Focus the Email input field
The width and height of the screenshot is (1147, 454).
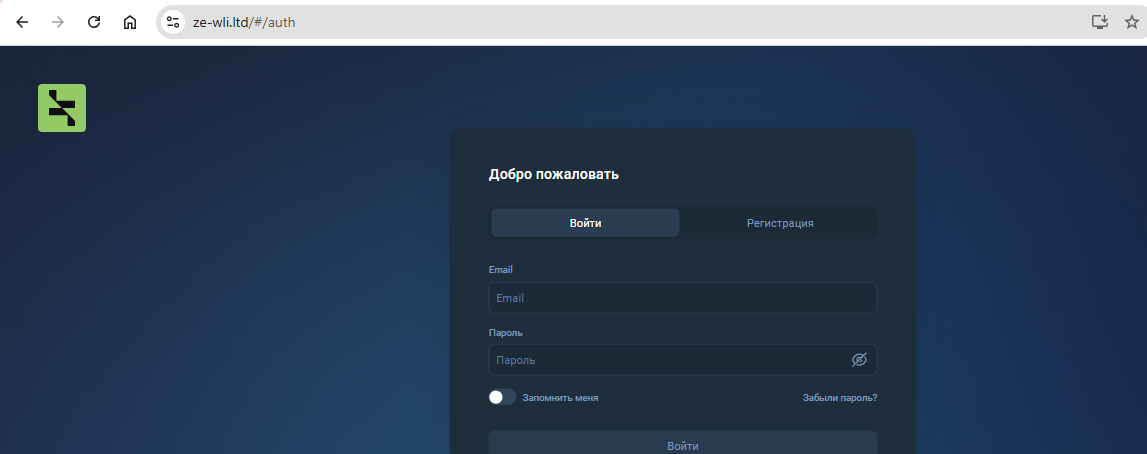(x=682, y=298)
